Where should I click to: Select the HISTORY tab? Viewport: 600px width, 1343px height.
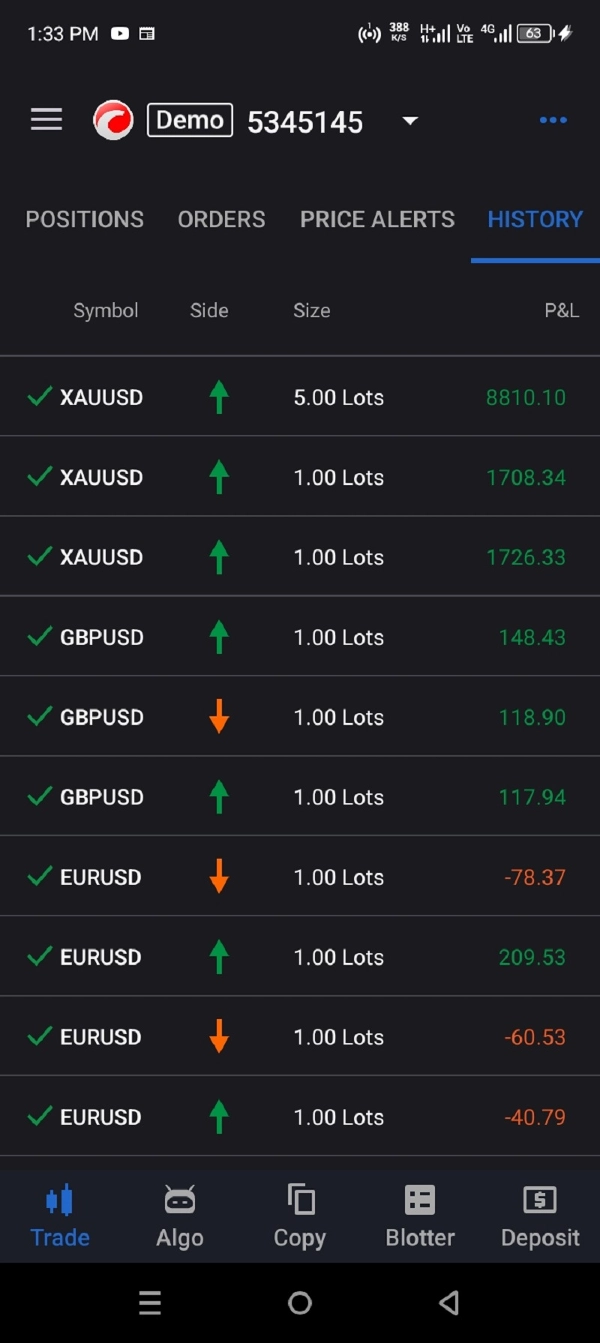point(535,219)
